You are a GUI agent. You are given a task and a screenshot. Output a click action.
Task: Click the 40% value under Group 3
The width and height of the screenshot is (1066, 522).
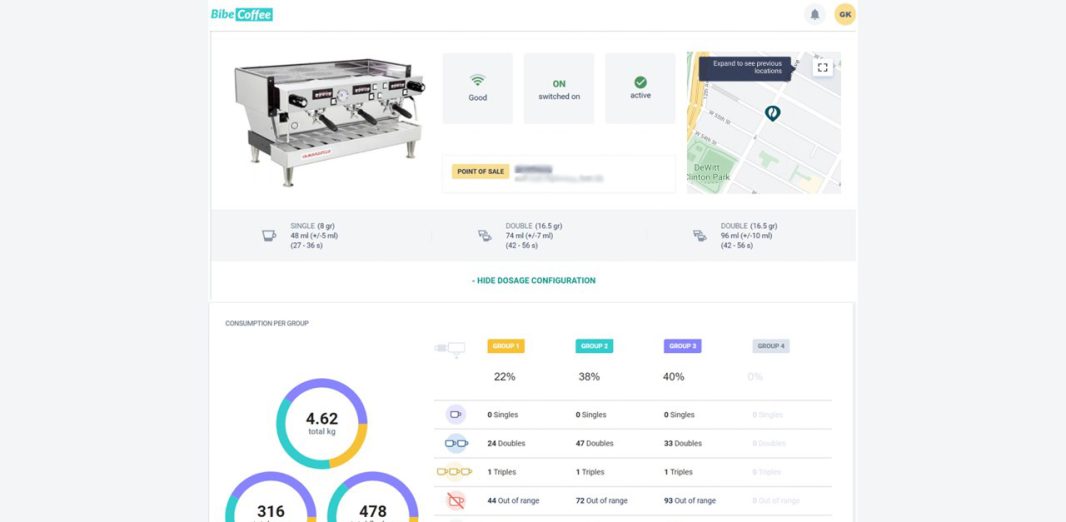pos(673,377)
